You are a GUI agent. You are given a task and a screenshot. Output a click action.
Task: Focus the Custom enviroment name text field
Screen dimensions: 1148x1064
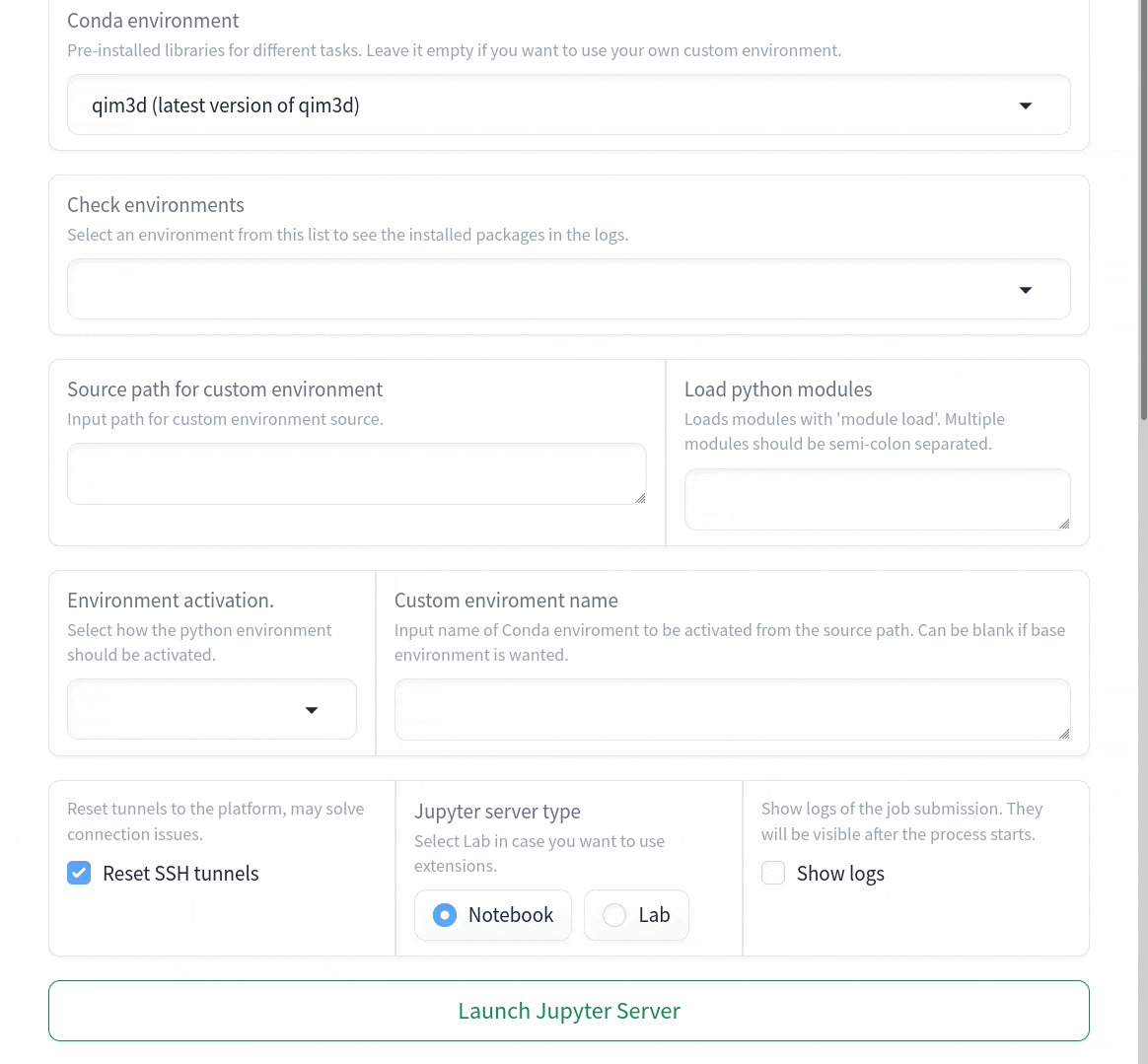pos(732,709)
